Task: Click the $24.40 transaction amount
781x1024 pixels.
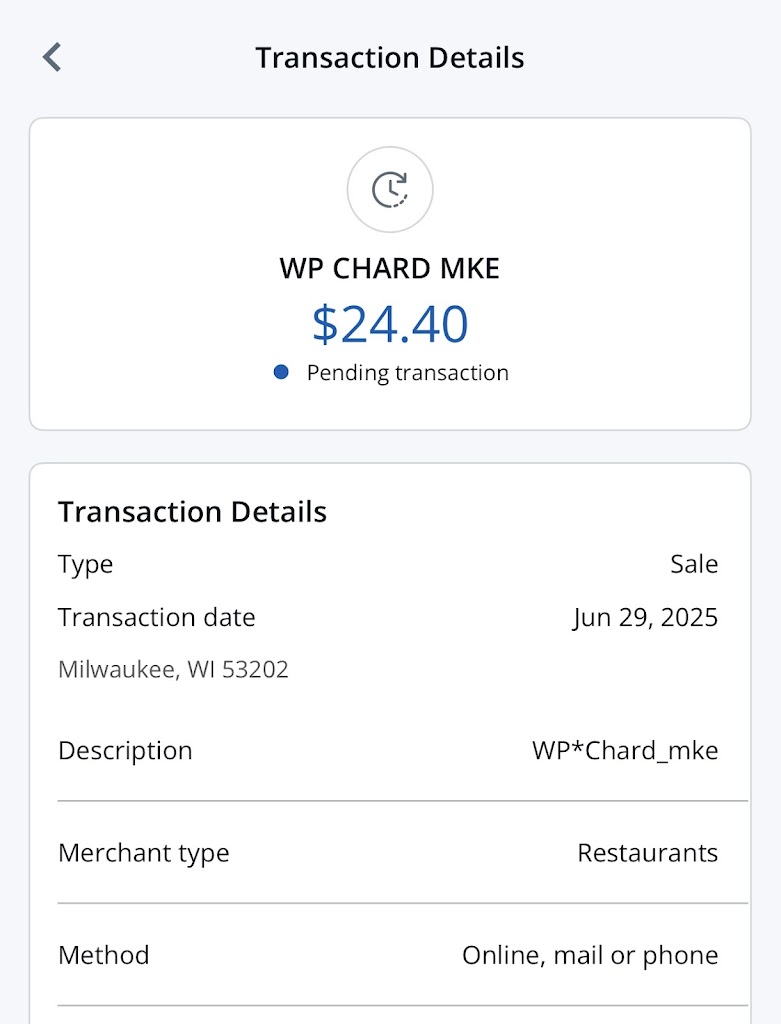Action: [x=390, y=324]
